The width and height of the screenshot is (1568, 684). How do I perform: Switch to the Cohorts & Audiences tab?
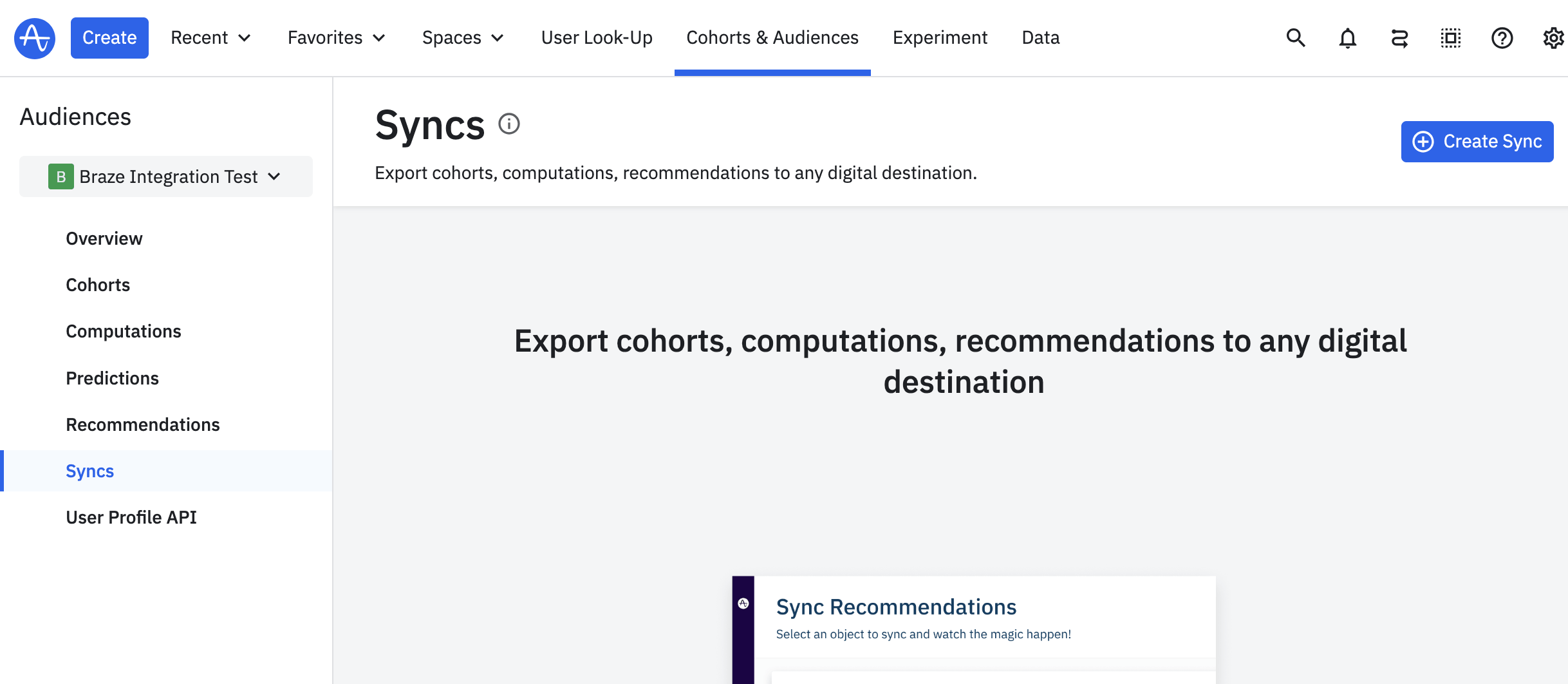pyautogui.click(x=772, y=38)
